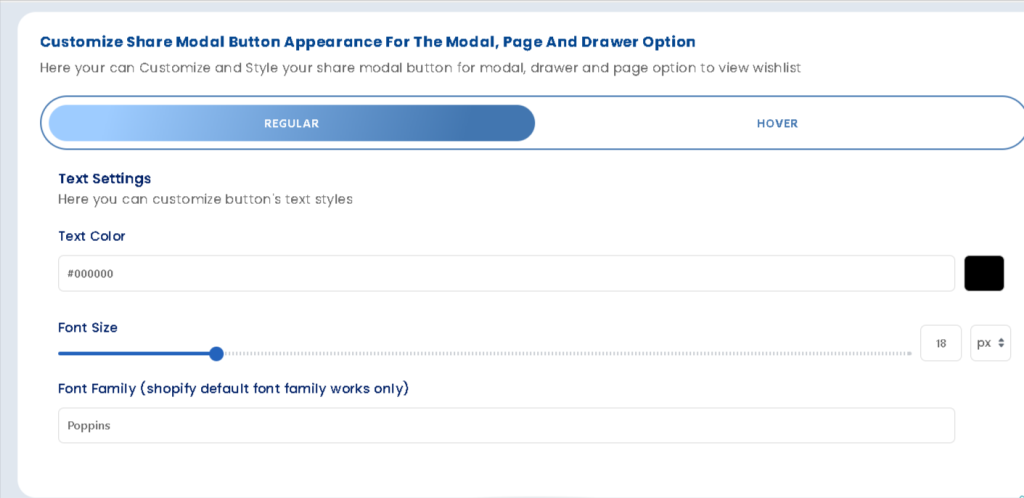
Task: Click the Font Size slider handle
Action: (x=216, y=353)
